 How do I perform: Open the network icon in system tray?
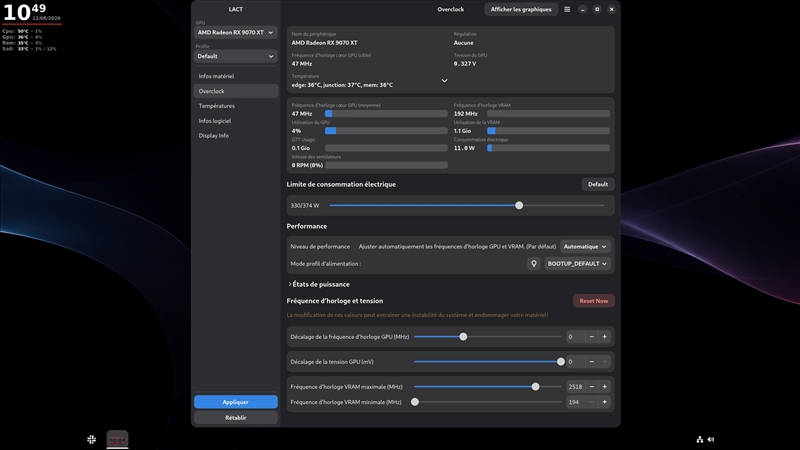pos(699,439)
